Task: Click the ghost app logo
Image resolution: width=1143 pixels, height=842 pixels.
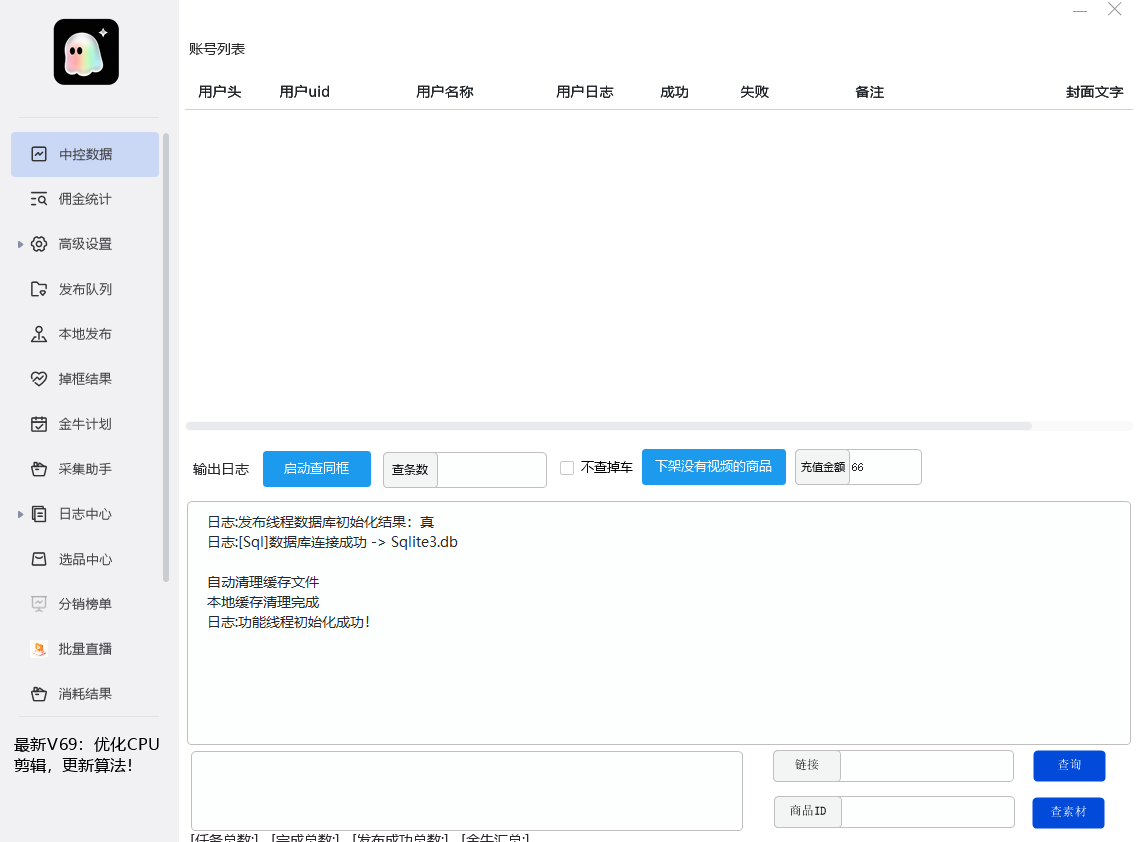Action: pyautogui.click(x=86, y=52)
